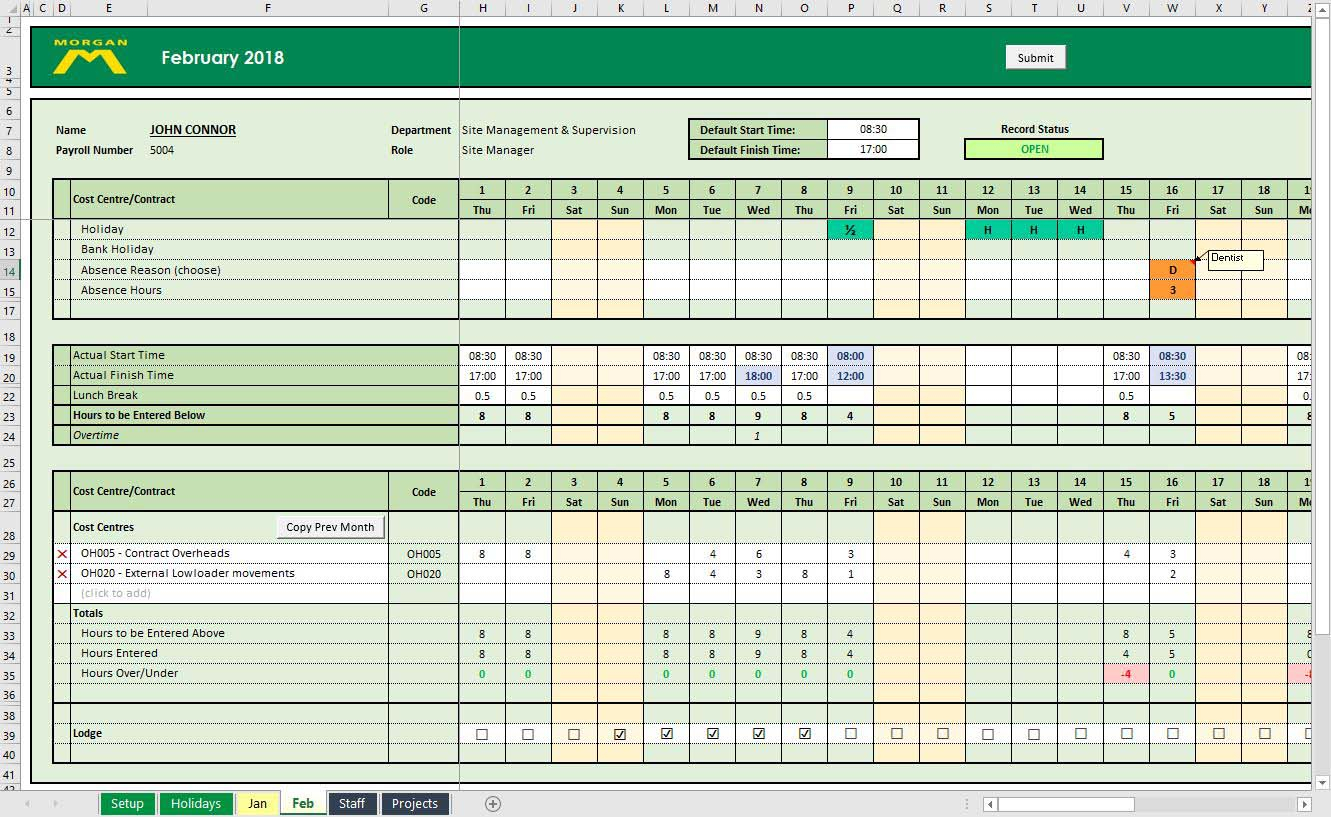Click the H holiday cell for Tue 13
The width and height of the screenshot is (1331, 817).
[1034, 230]
